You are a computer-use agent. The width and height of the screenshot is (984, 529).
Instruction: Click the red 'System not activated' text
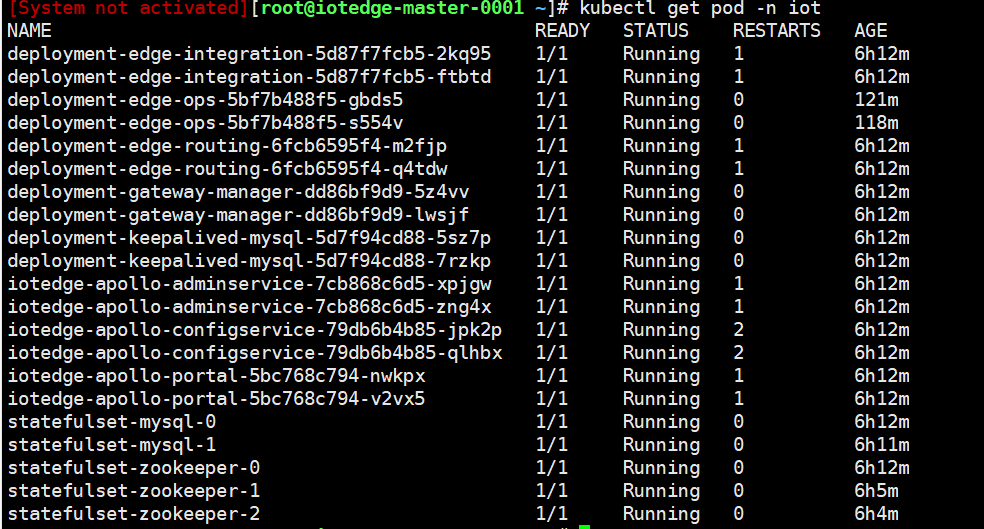tap(129, 8)
